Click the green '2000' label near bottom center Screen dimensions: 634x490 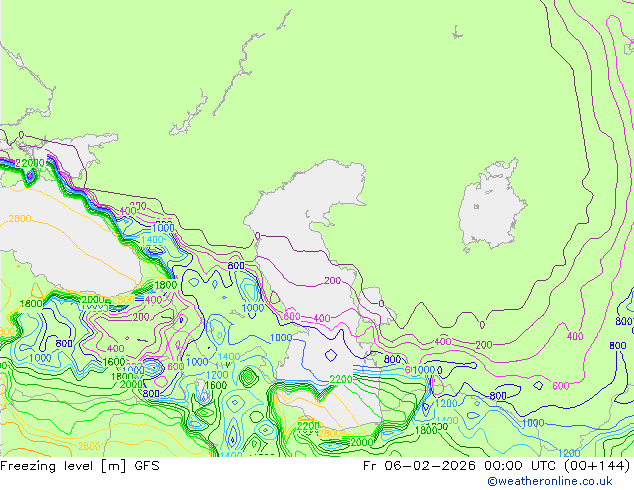coord(362,442)
